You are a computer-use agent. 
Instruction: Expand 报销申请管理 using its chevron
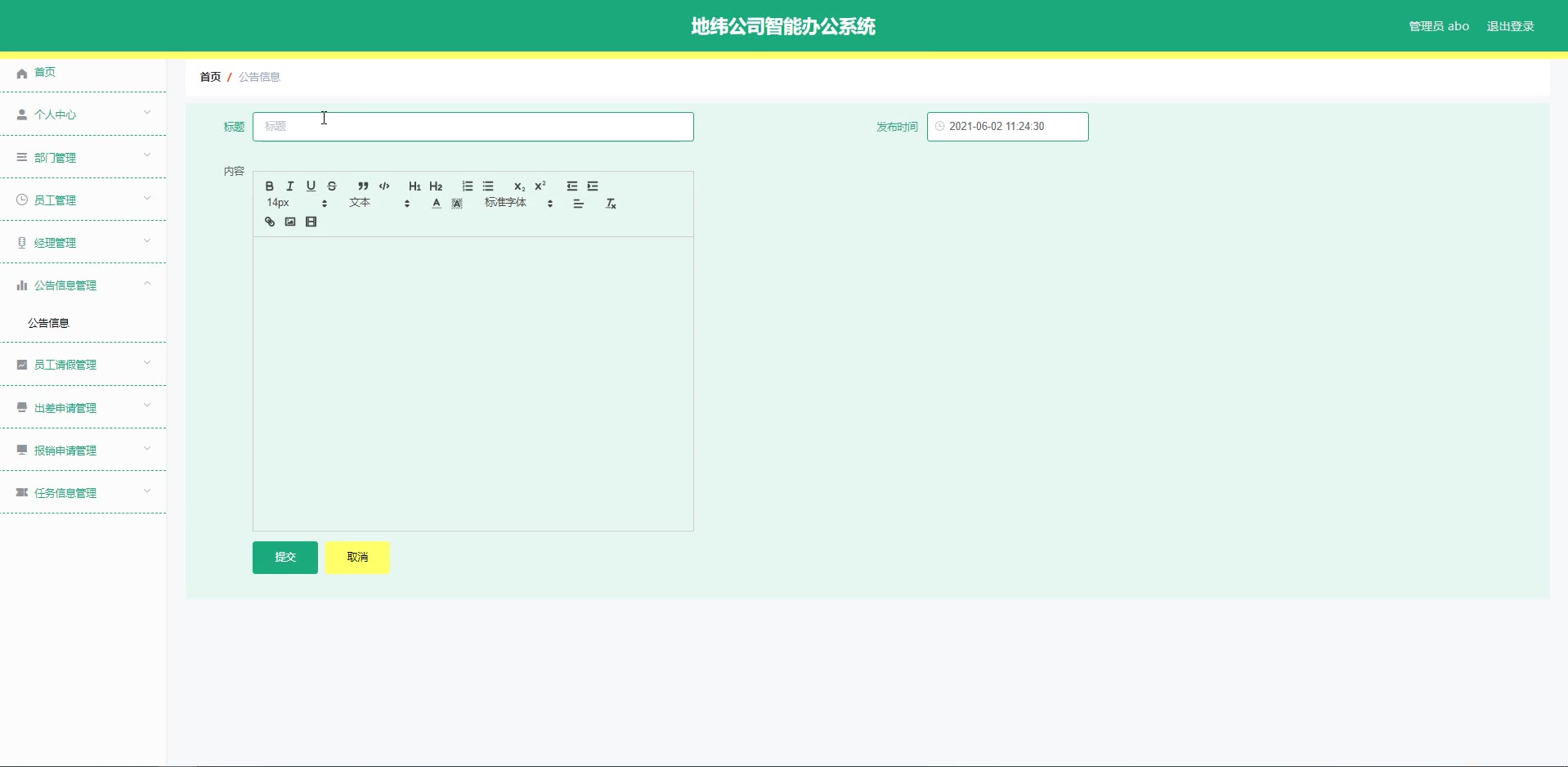click(147, 448)
